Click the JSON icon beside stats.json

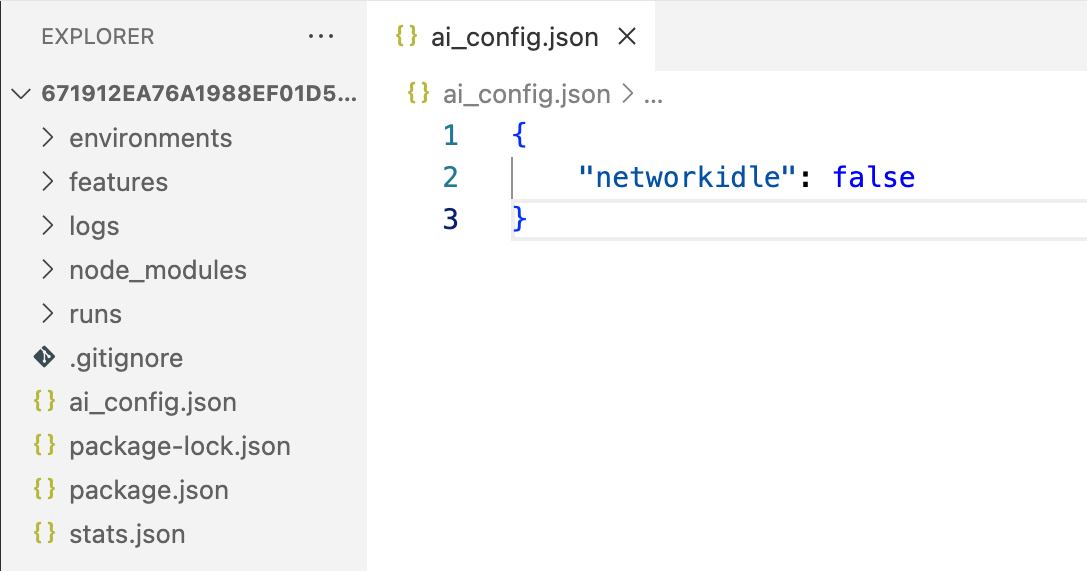[x=44, y=534]
